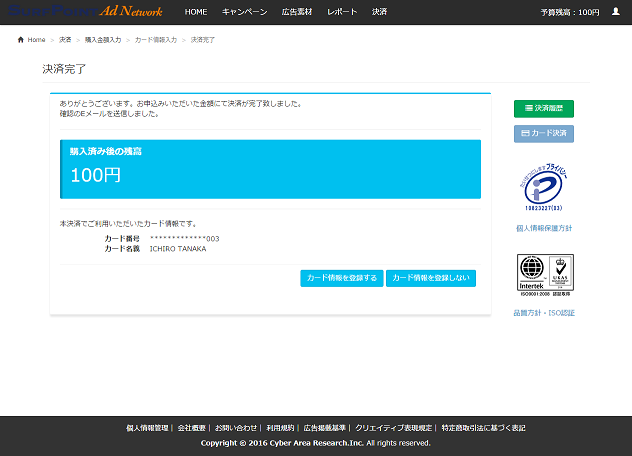Click the Home breadcrumb link
The width and height of the screenshot is (632, 456).
coord(32,40)
